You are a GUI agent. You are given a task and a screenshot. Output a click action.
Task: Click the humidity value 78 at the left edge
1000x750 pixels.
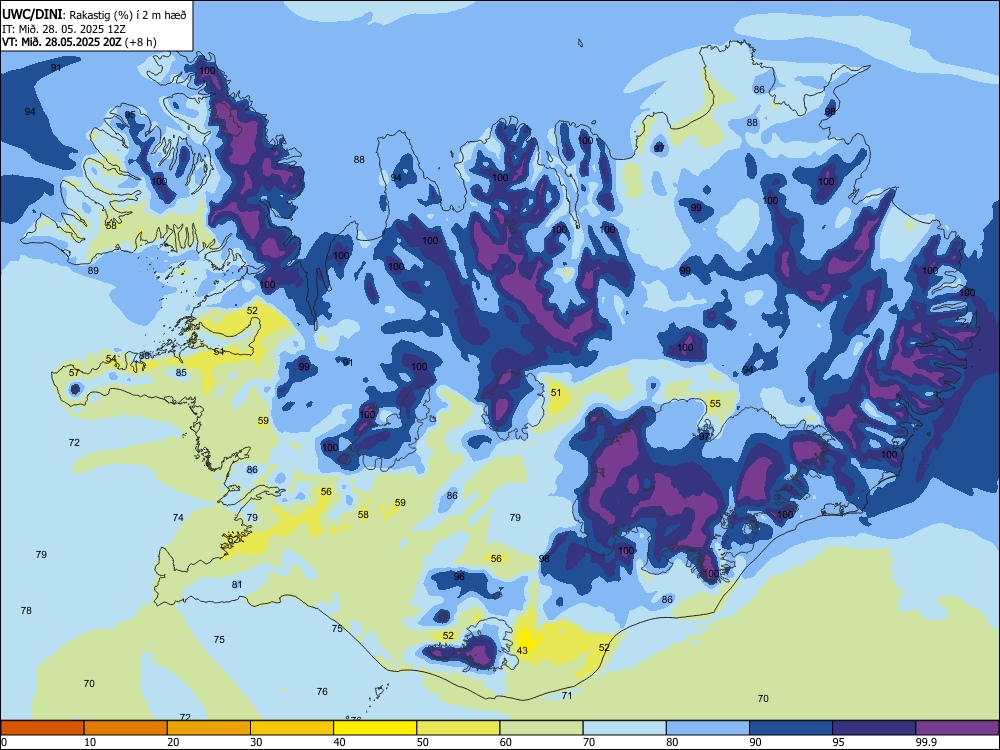[26, 610]
